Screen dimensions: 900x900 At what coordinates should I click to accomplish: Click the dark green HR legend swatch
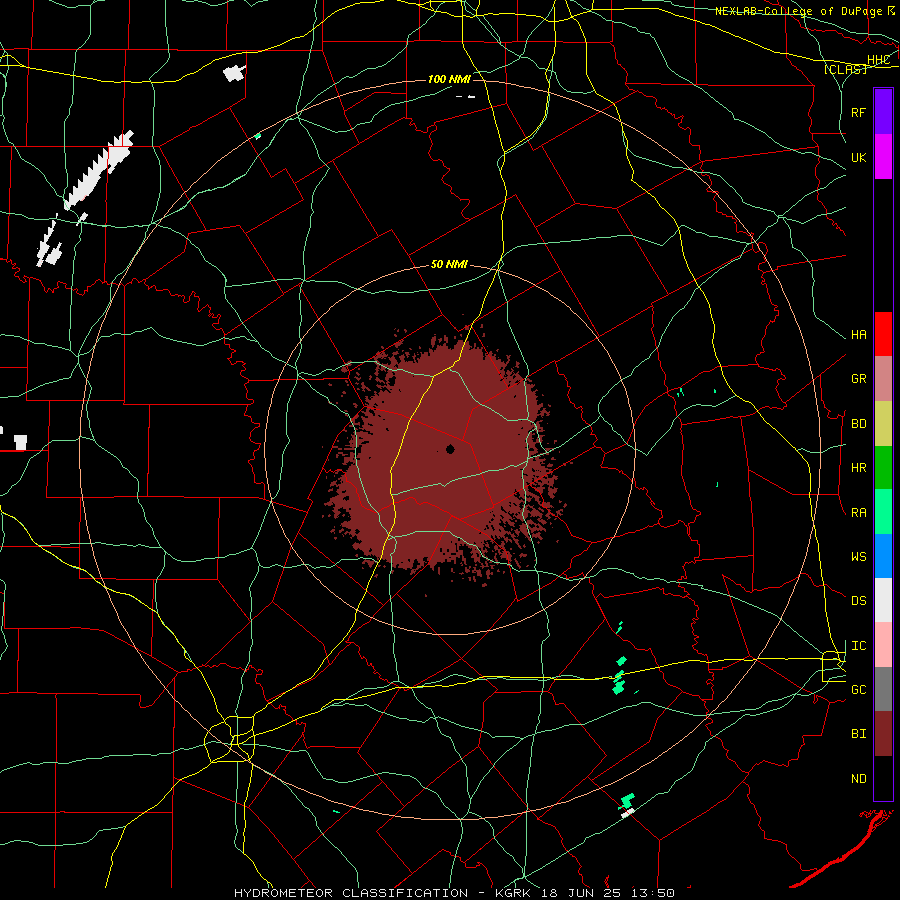883,468
